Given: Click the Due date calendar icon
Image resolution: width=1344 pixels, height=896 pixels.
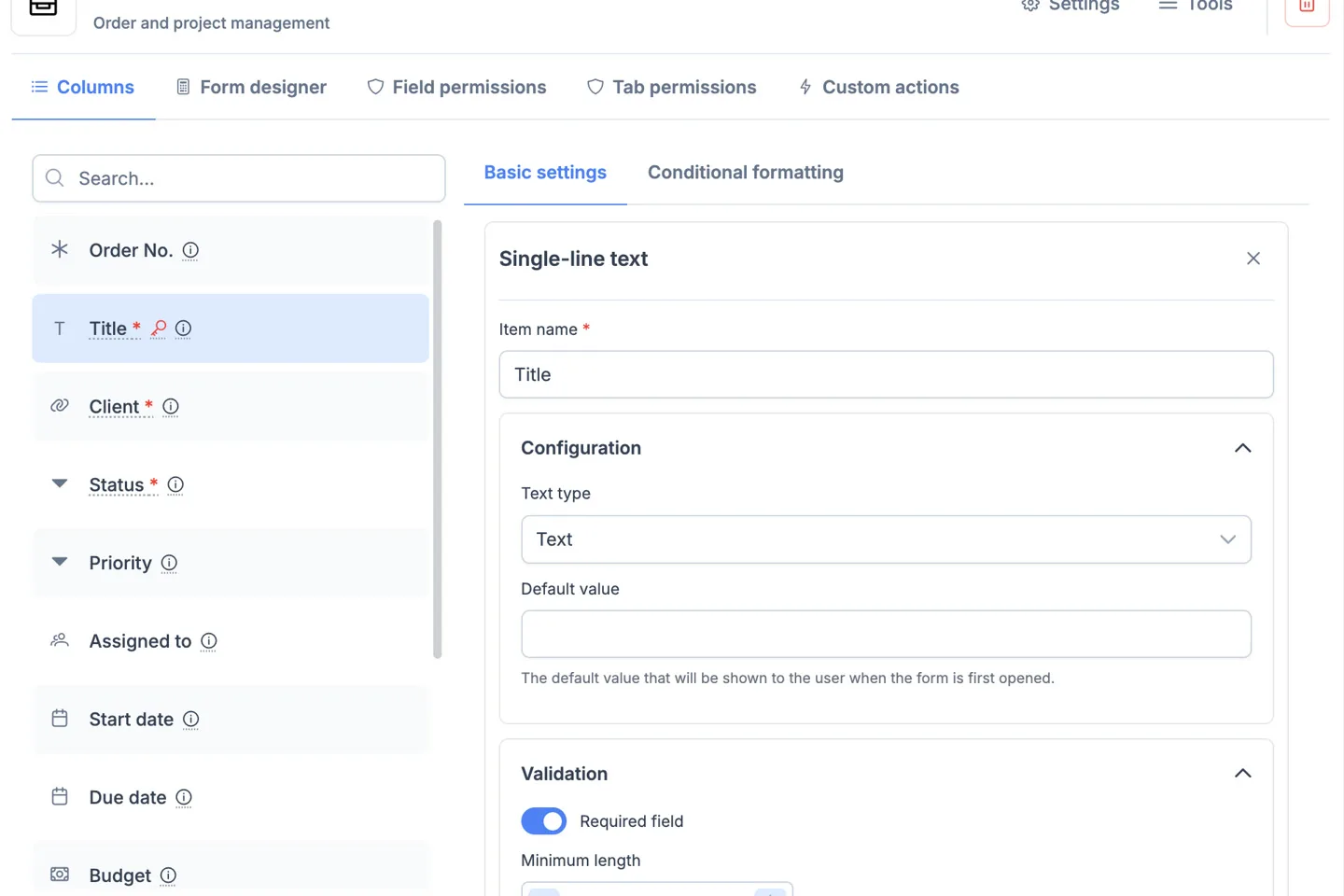Looking at the screenshot, I should 59,797.
